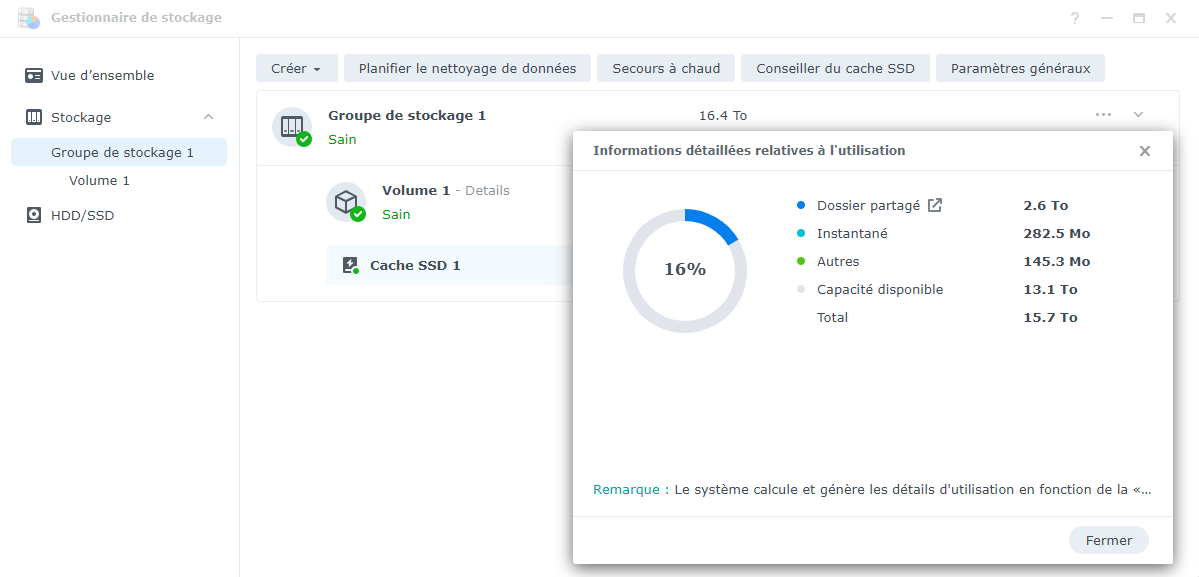Click the Groupe de stockage 1 pool icon

292,126
